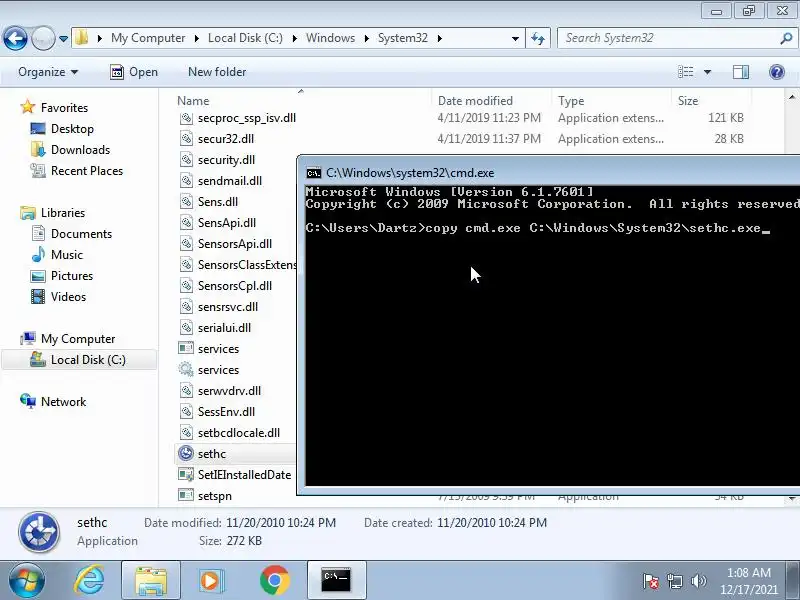800x600 pixels.
Task: Select Recent Places in Favorites
Action: [x=87, y=170]
